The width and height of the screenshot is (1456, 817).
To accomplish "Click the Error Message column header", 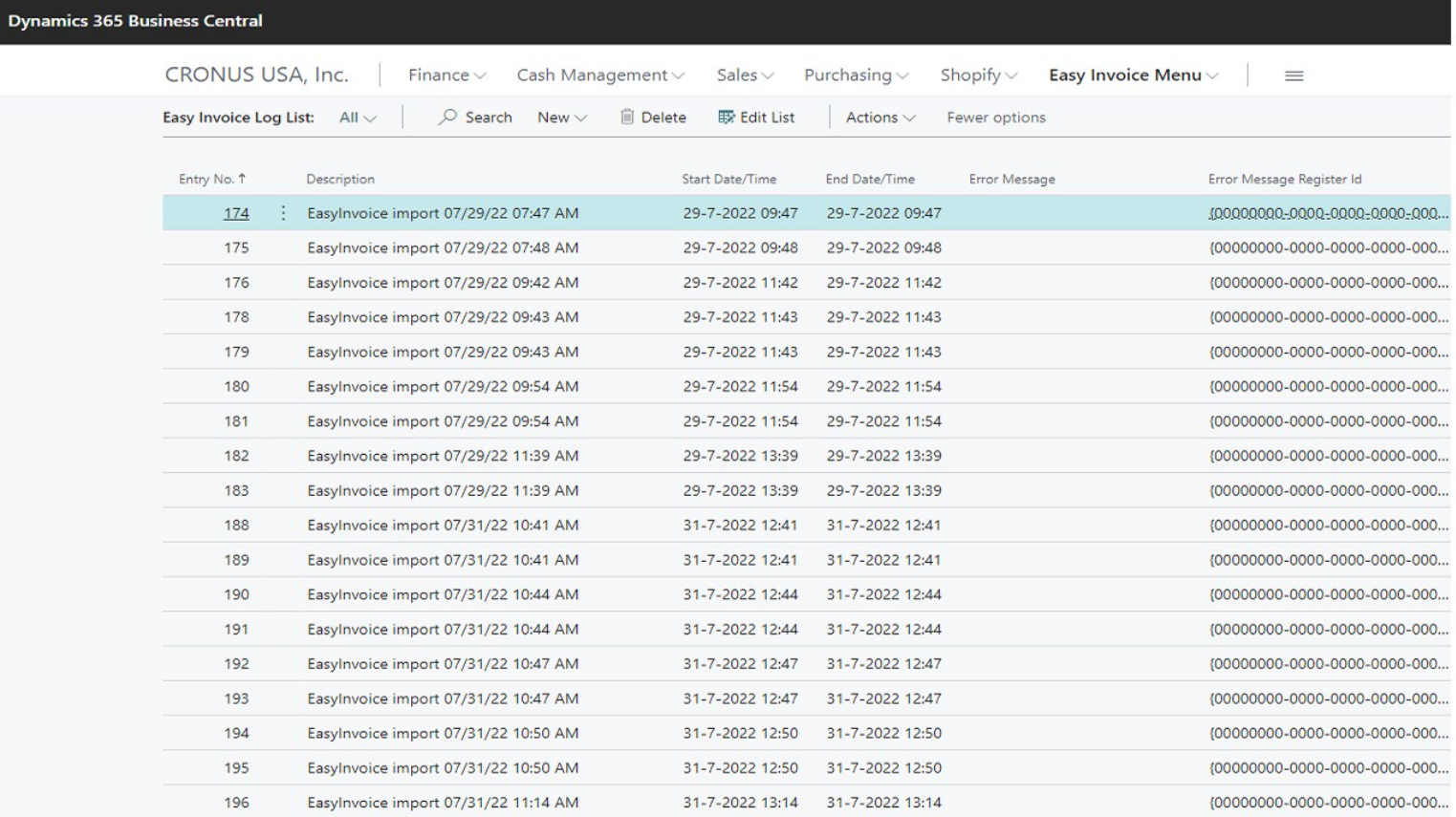I will point(1011,179).
